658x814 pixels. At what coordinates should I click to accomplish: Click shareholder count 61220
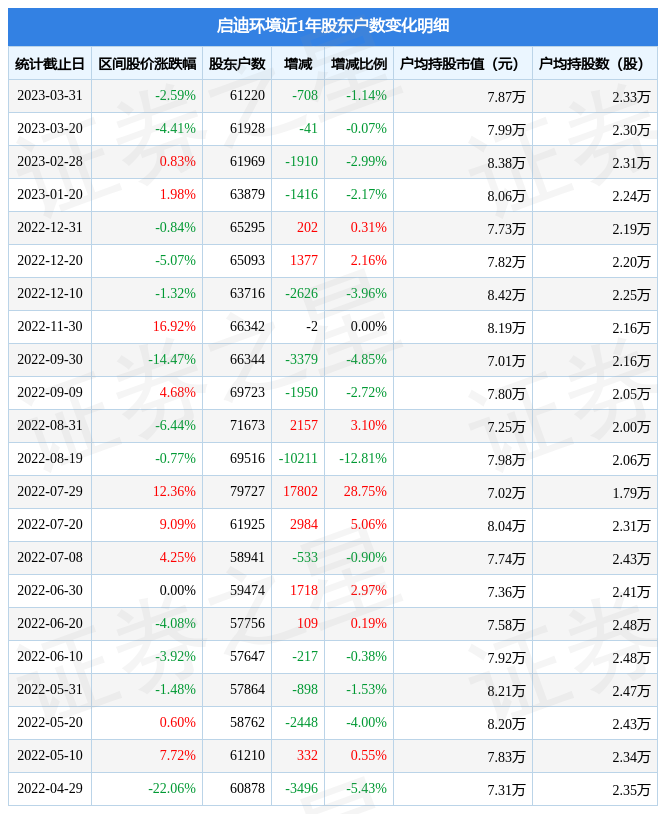(x=247, y=96)
